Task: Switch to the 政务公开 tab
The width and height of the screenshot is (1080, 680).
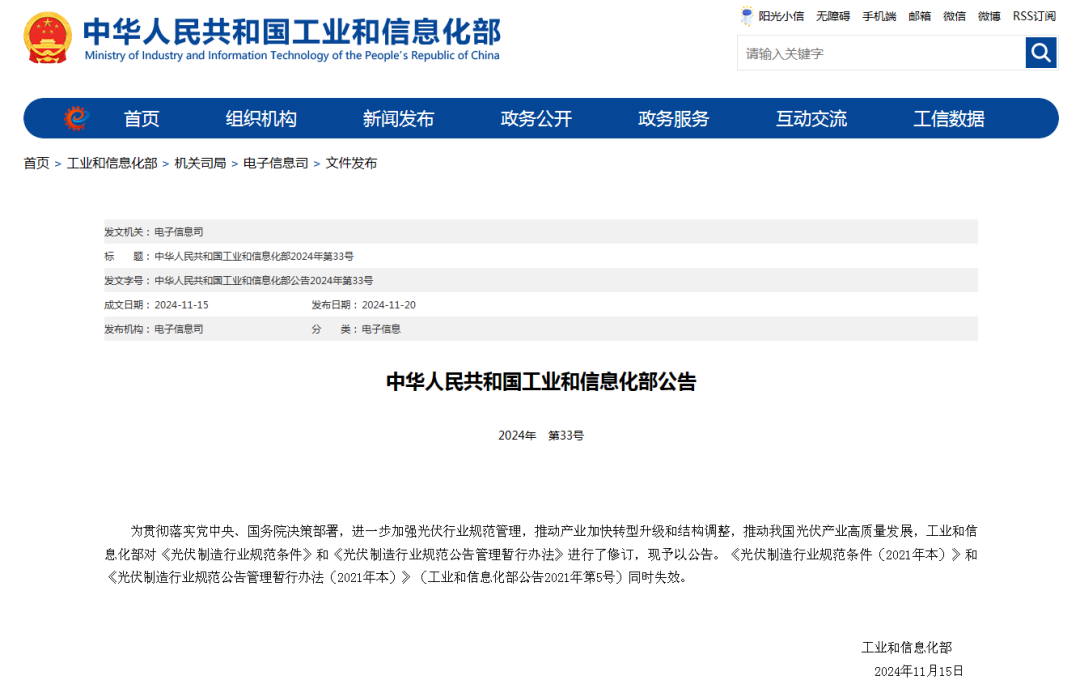Action: click(535, 117)
